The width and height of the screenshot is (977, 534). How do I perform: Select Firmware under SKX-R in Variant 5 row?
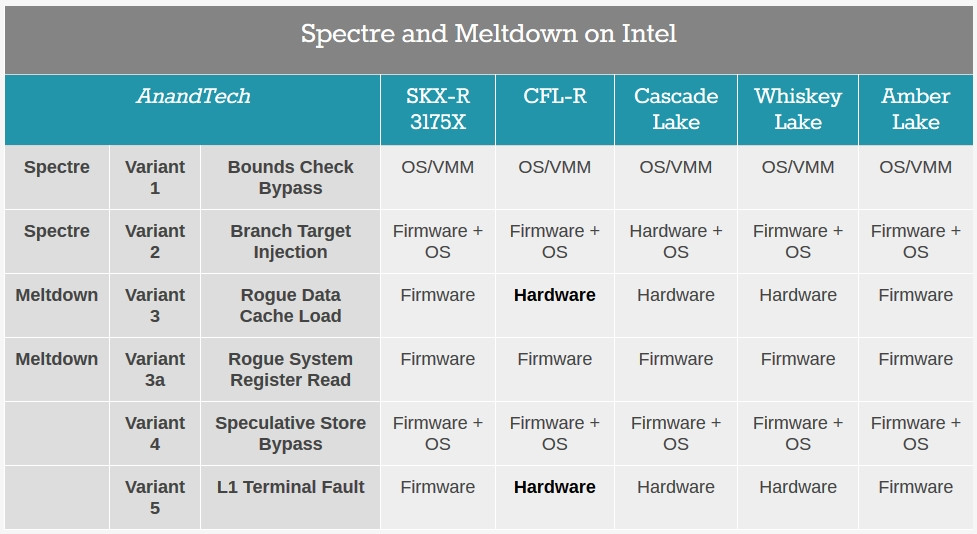click(437, 487)
